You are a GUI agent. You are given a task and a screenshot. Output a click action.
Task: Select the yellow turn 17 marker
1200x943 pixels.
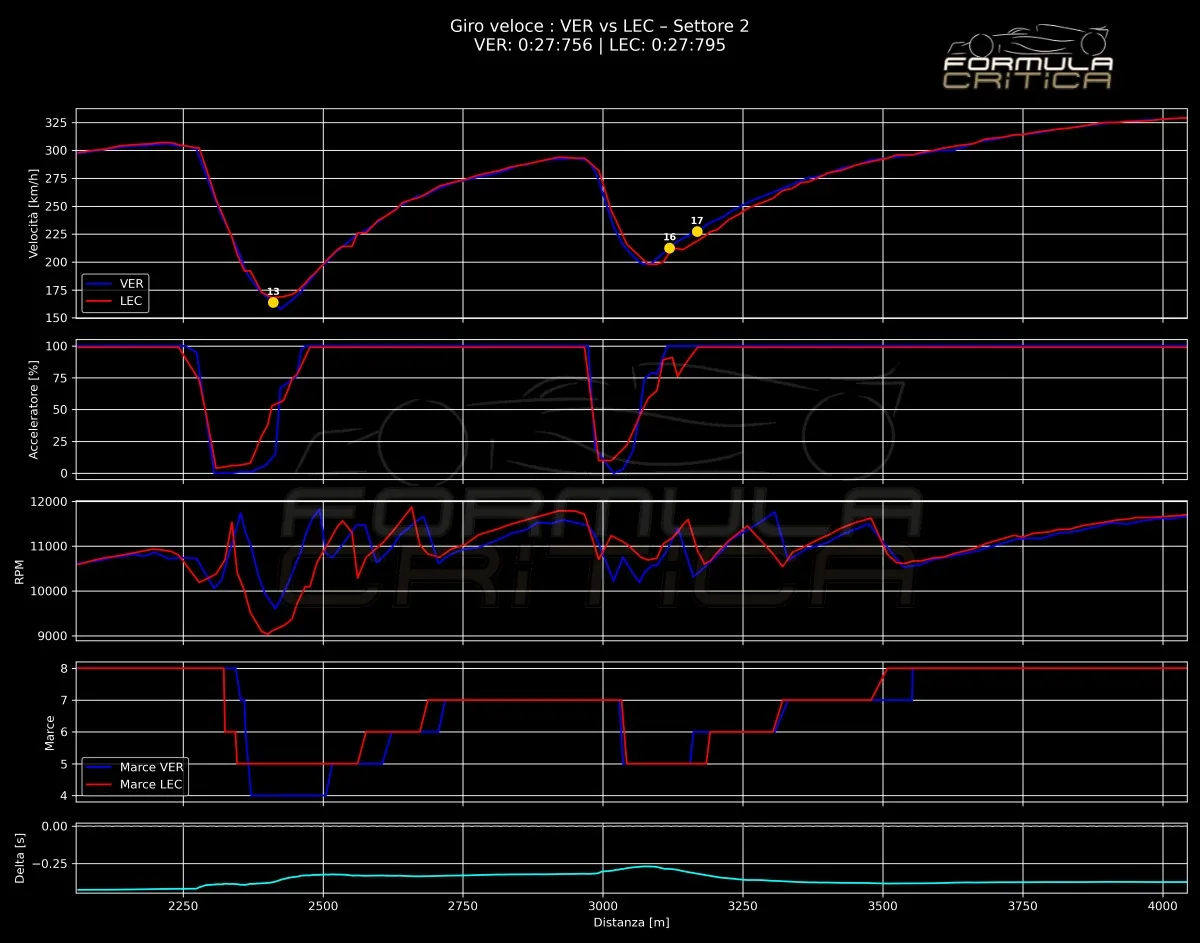point(697,231)
